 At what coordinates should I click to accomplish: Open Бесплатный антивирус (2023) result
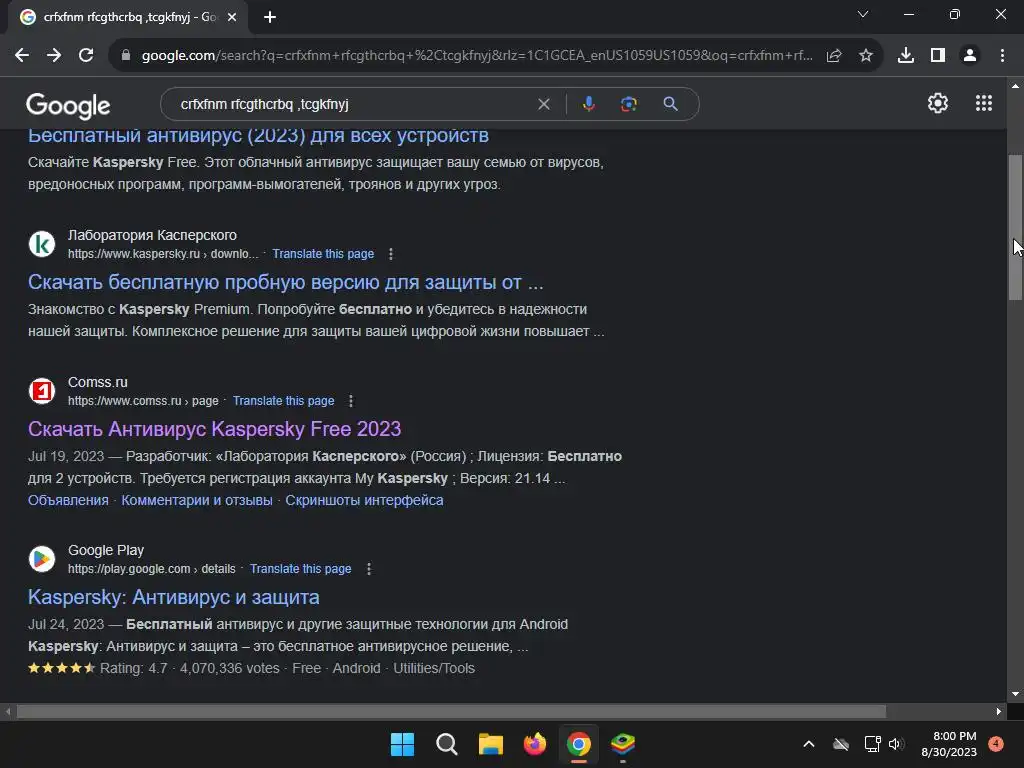(258, 135)
